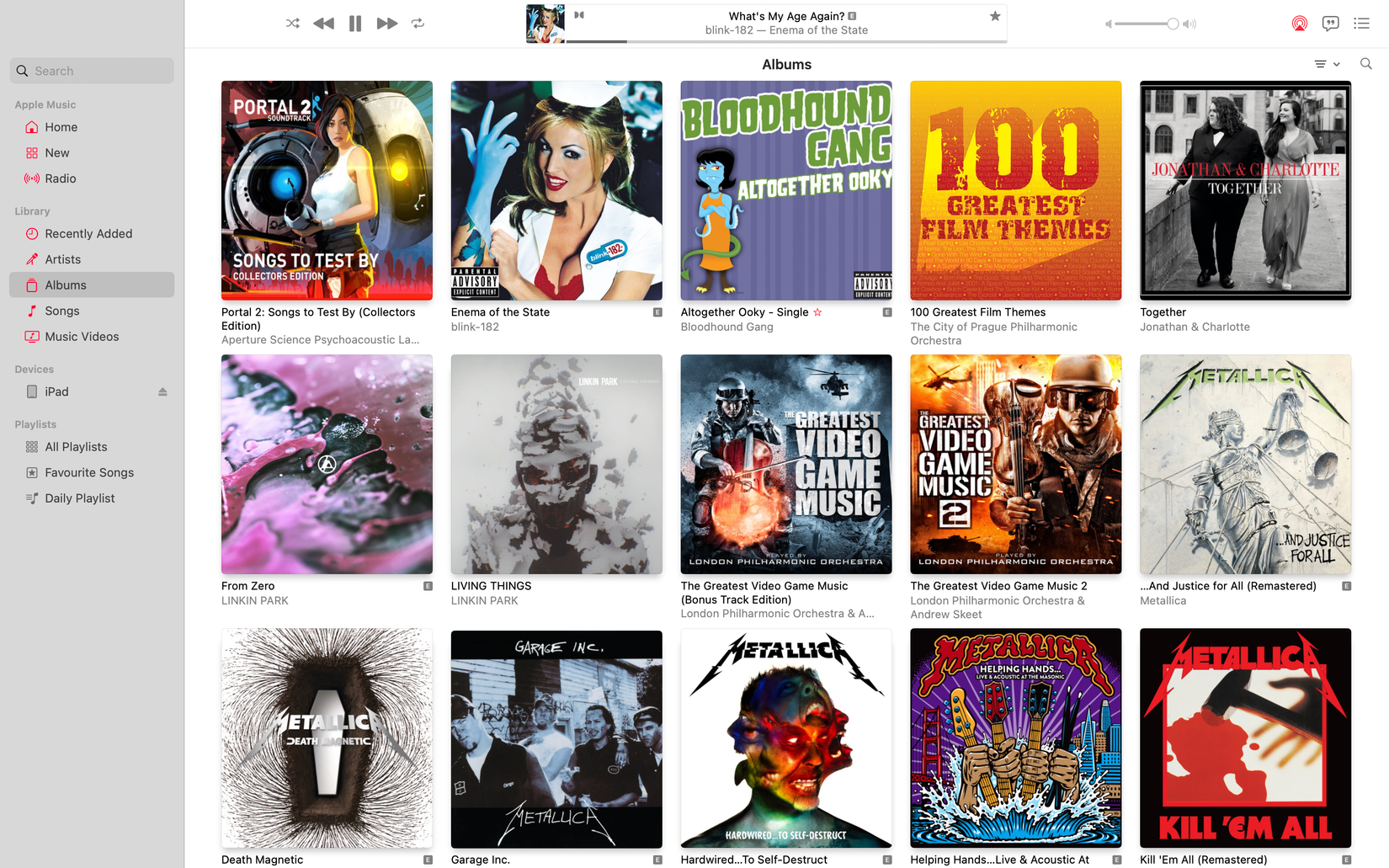This screenshot has width=1389, height=868.
Task: Skip to previous track
Action: (323, 24)
